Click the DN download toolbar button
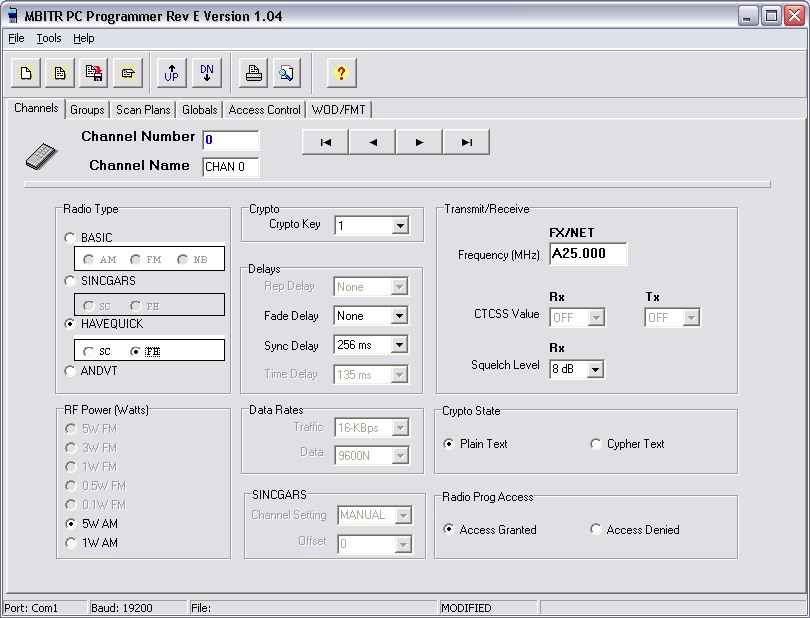 coord(206,73)
